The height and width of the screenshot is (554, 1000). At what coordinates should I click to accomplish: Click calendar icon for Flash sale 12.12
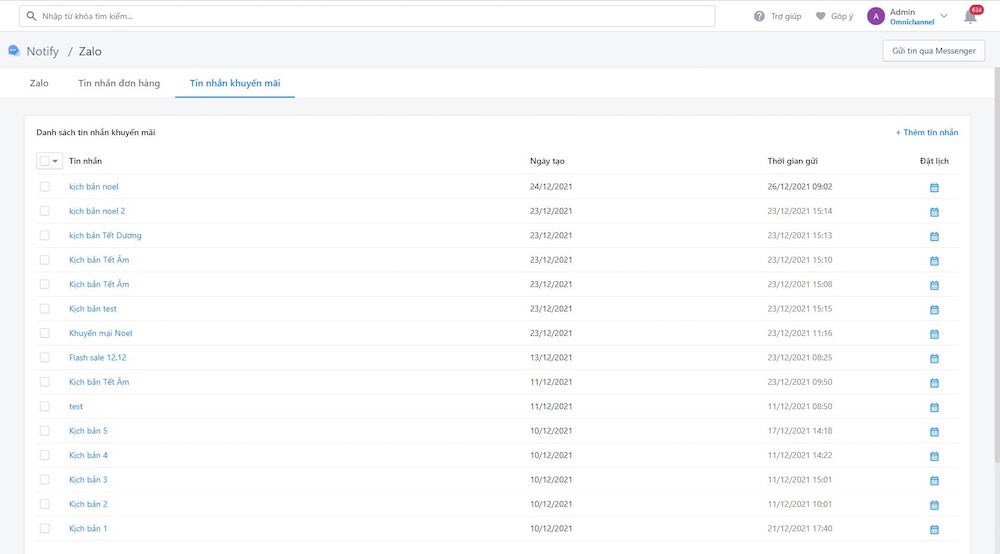[x=934, y=358]
